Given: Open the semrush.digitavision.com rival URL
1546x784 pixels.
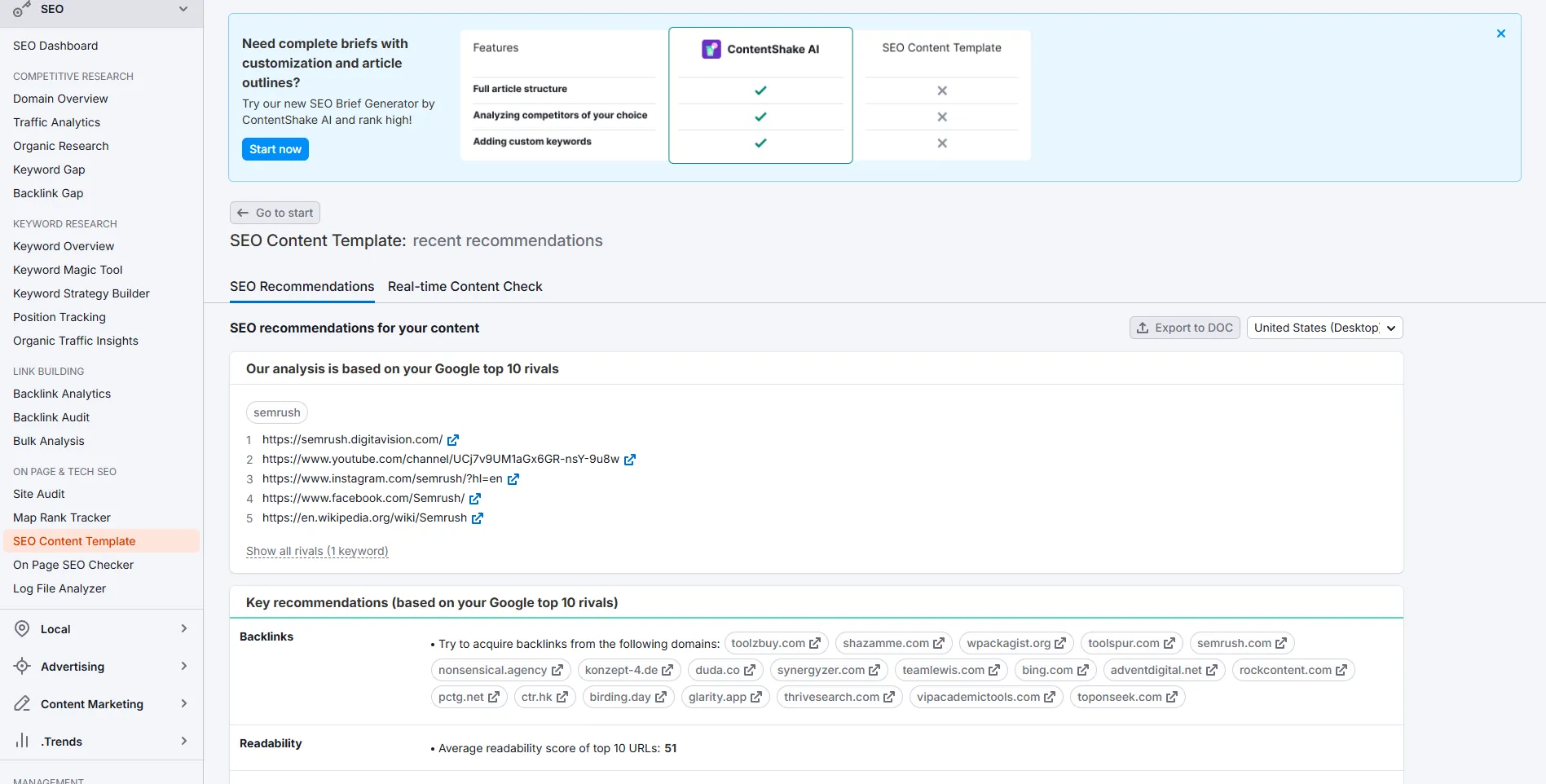Looking at the screenshot, I should click(x=352, y=439).
